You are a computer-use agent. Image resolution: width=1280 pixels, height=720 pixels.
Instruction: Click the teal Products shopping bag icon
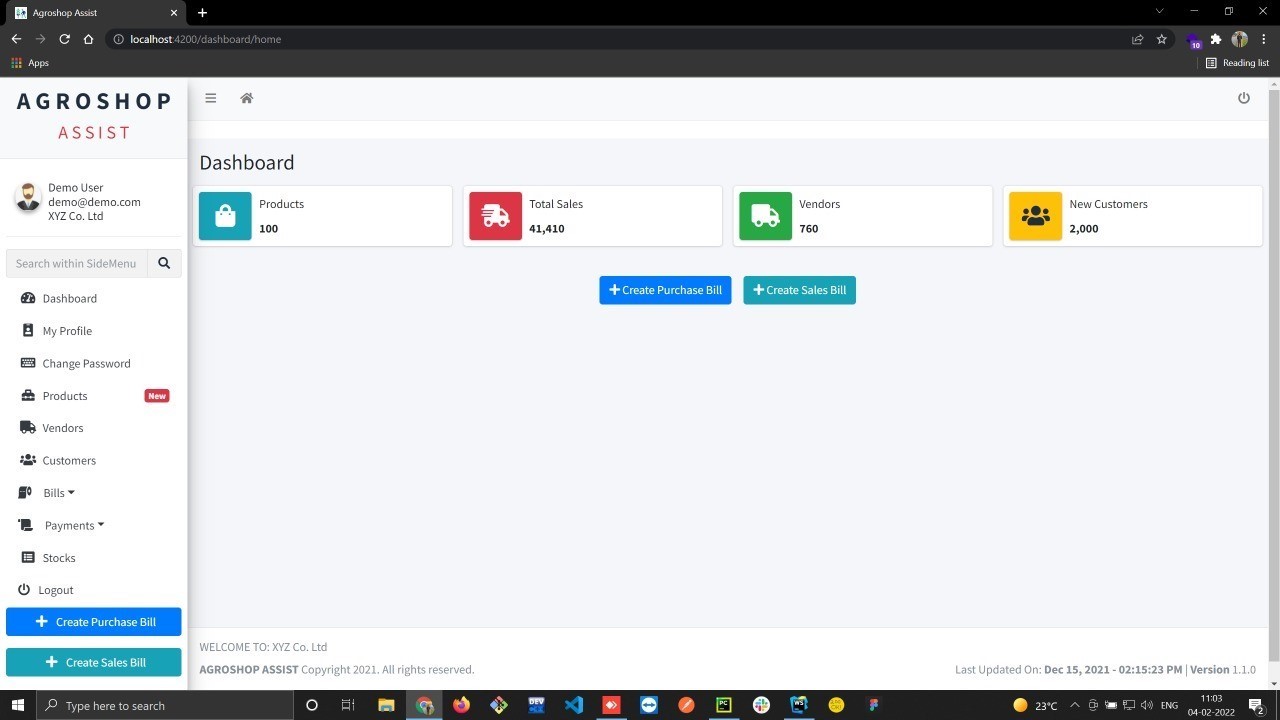tap(225, 216)
